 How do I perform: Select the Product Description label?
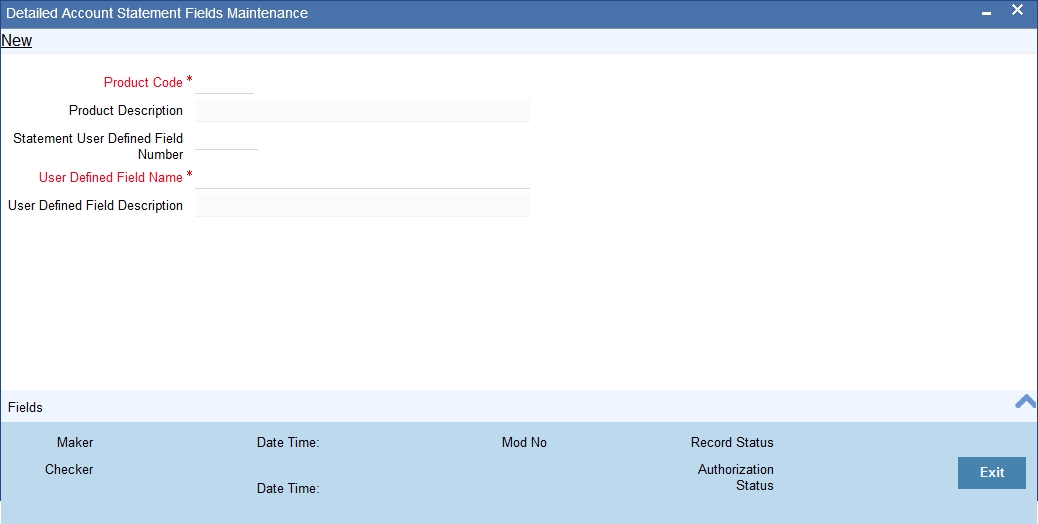click(x=126, y=110)
